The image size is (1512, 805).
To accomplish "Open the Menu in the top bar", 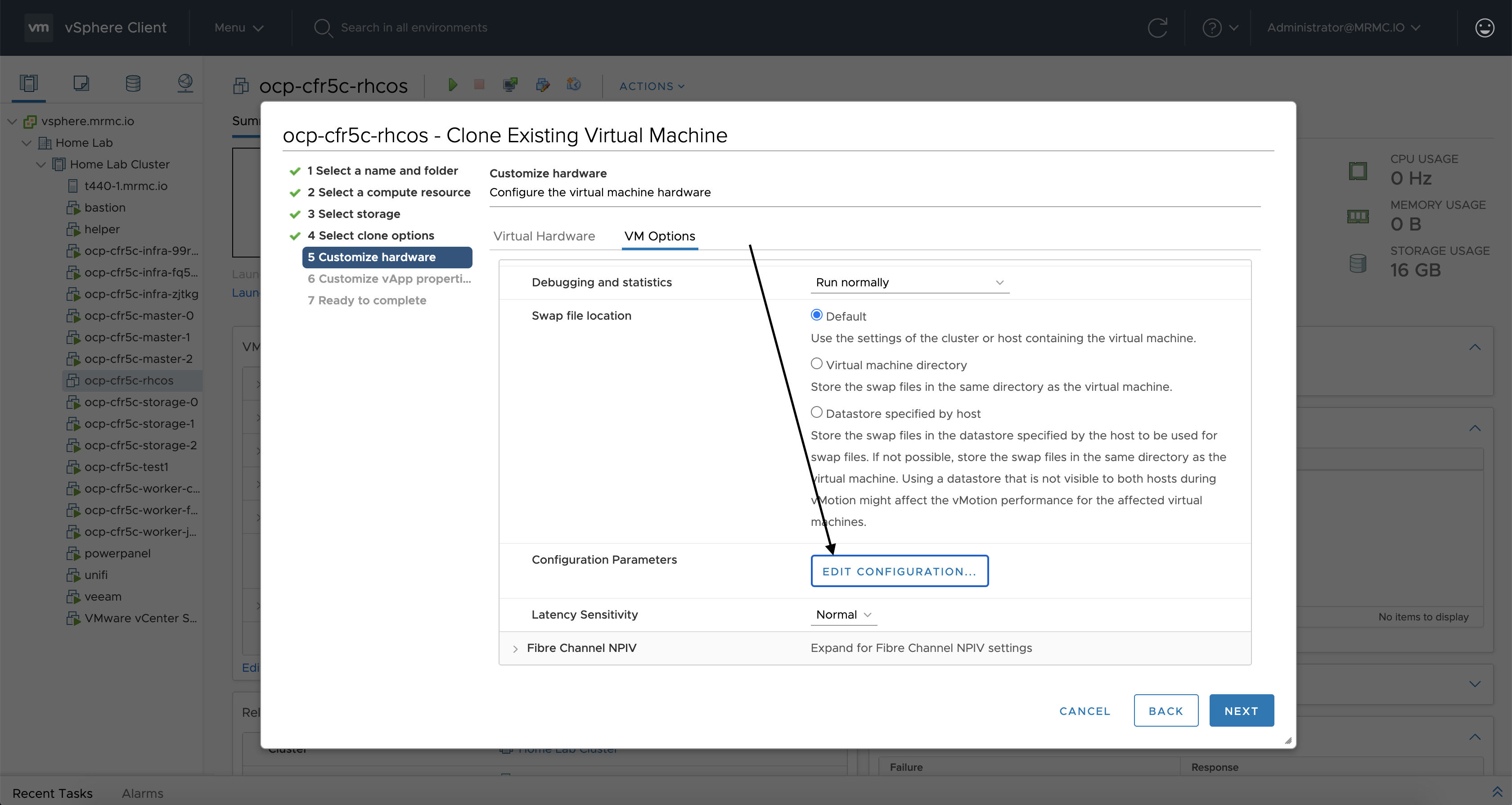I will (x=237, y=27).
